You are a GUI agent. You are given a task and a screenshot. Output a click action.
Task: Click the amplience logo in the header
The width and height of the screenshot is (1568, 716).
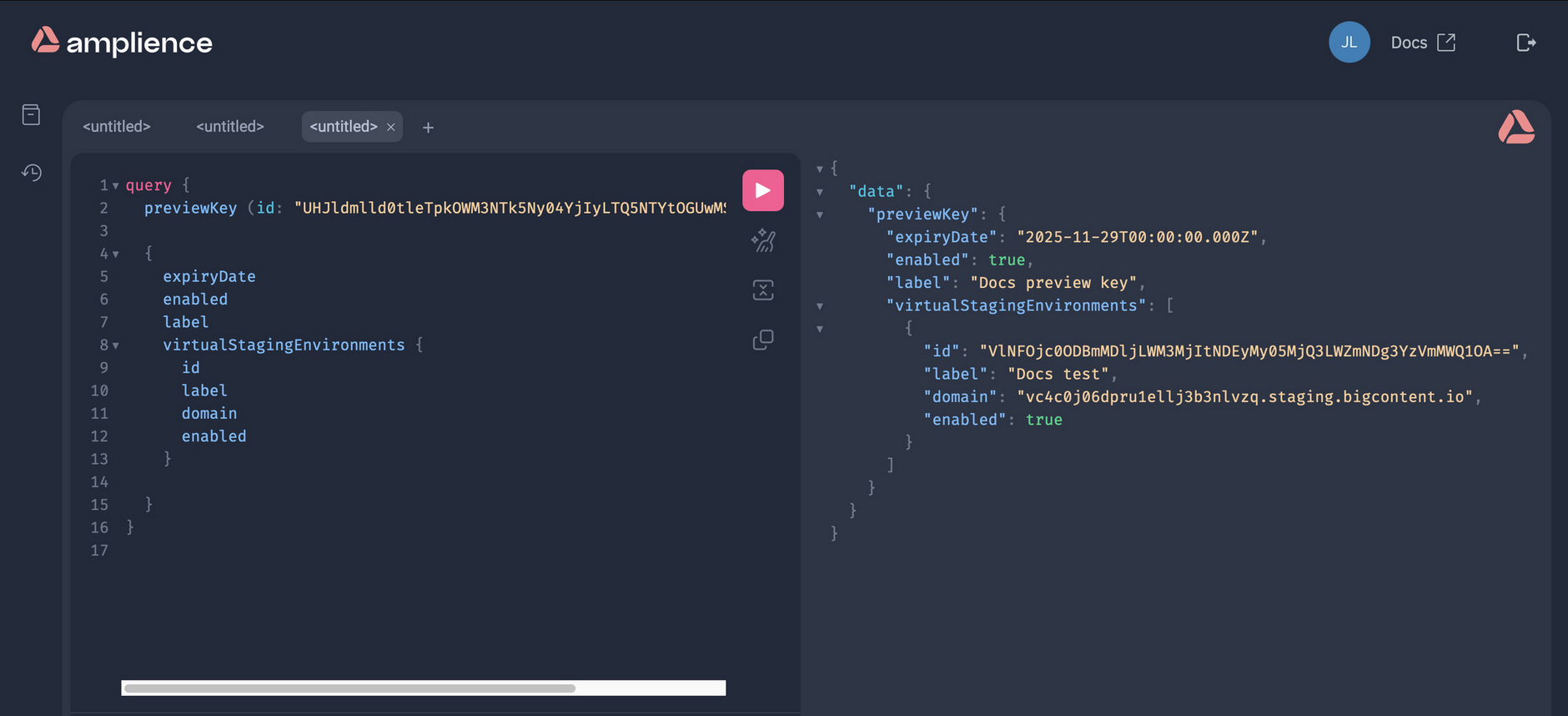pos(122,42)
